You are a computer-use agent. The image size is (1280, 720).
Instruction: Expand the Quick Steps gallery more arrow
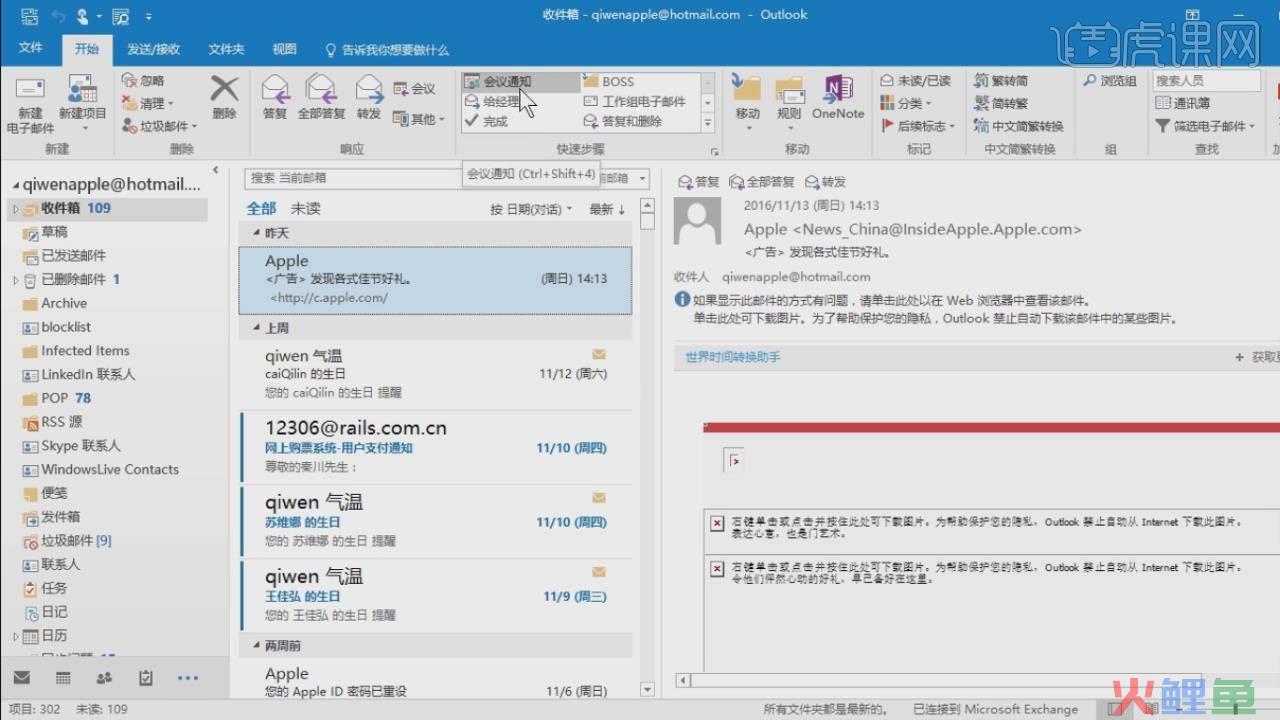708,123
